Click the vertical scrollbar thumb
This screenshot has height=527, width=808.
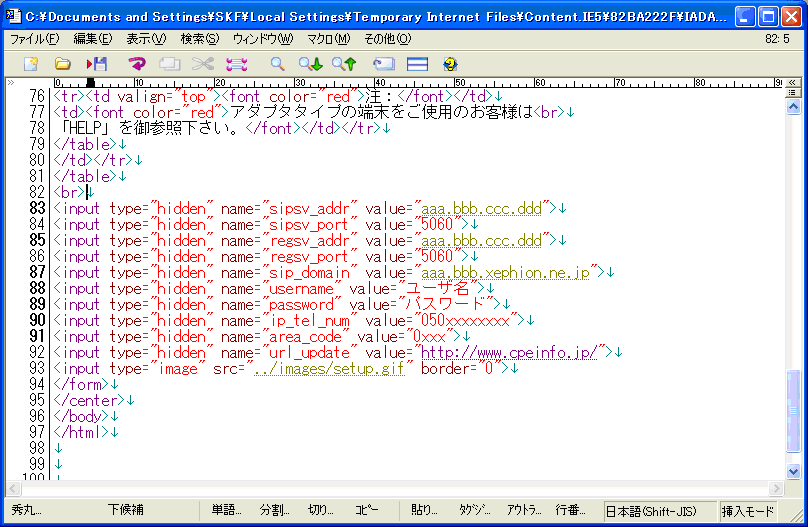click(x=793, y=411)
